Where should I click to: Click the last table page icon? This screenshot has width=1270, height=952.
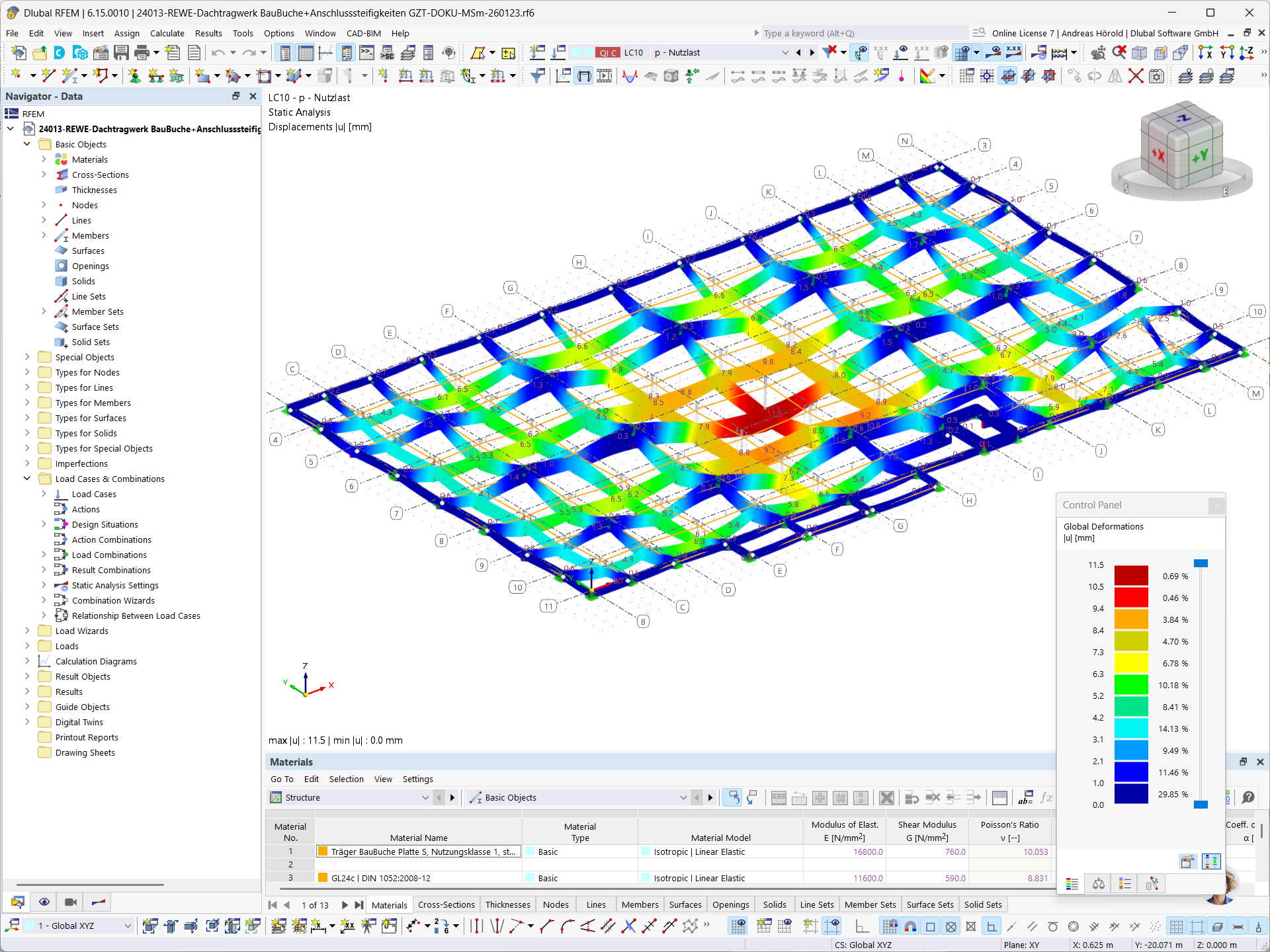coord(359,905)
